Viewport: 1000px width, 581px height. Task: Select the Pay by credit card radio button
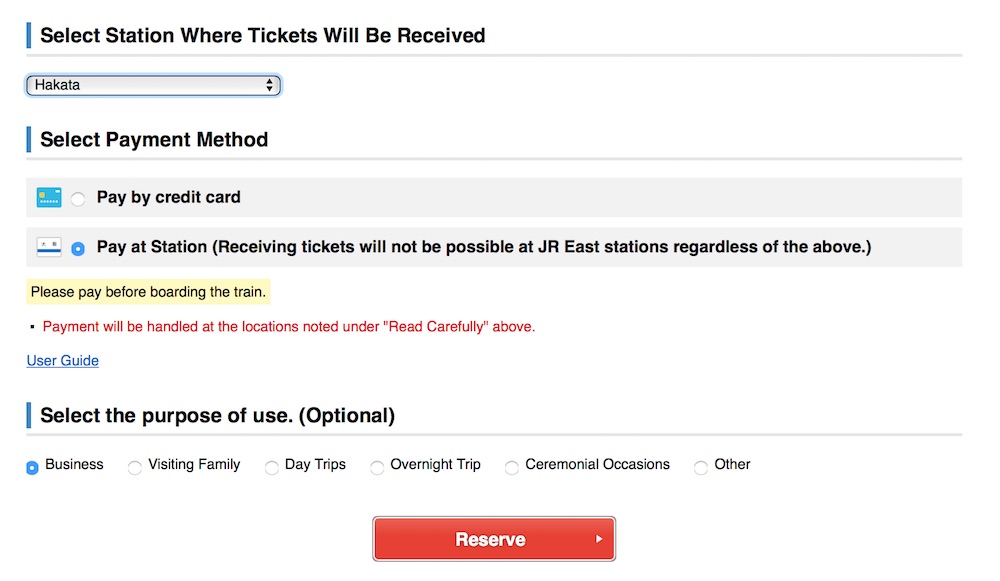(78, 199)
